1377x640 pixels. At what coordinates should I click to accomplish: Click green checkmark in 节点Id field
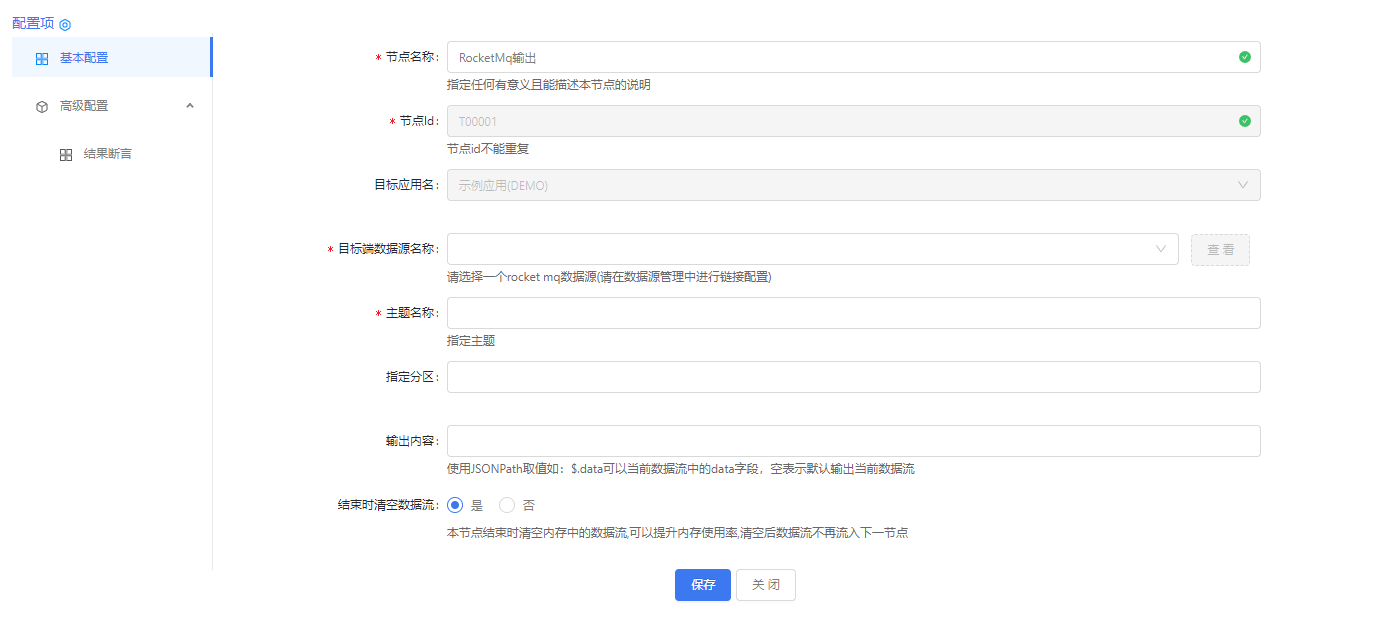[1244, 121]
